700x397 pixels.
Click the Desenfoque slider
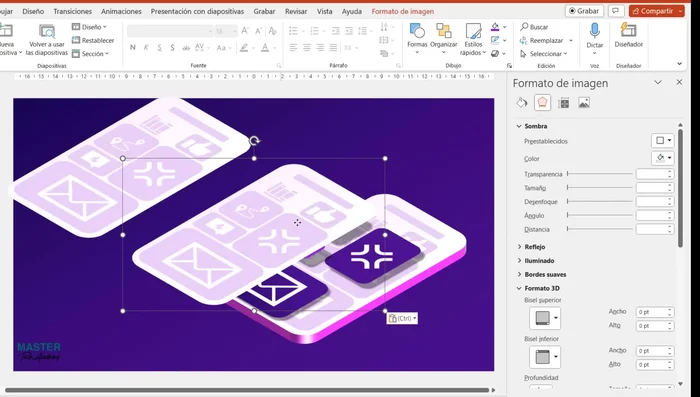(x=600, y=201)
